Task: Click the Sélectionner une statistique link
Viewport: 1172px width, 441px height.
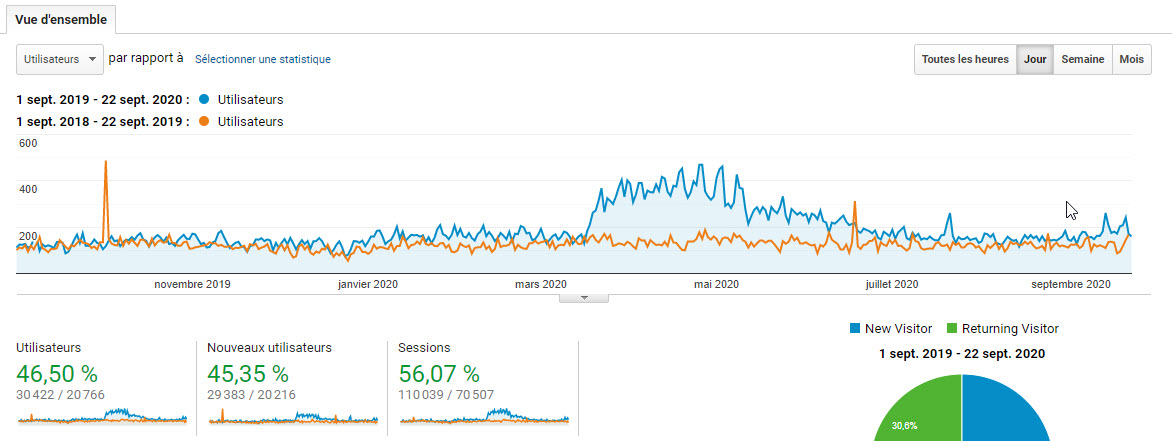Action: point(263,60)
